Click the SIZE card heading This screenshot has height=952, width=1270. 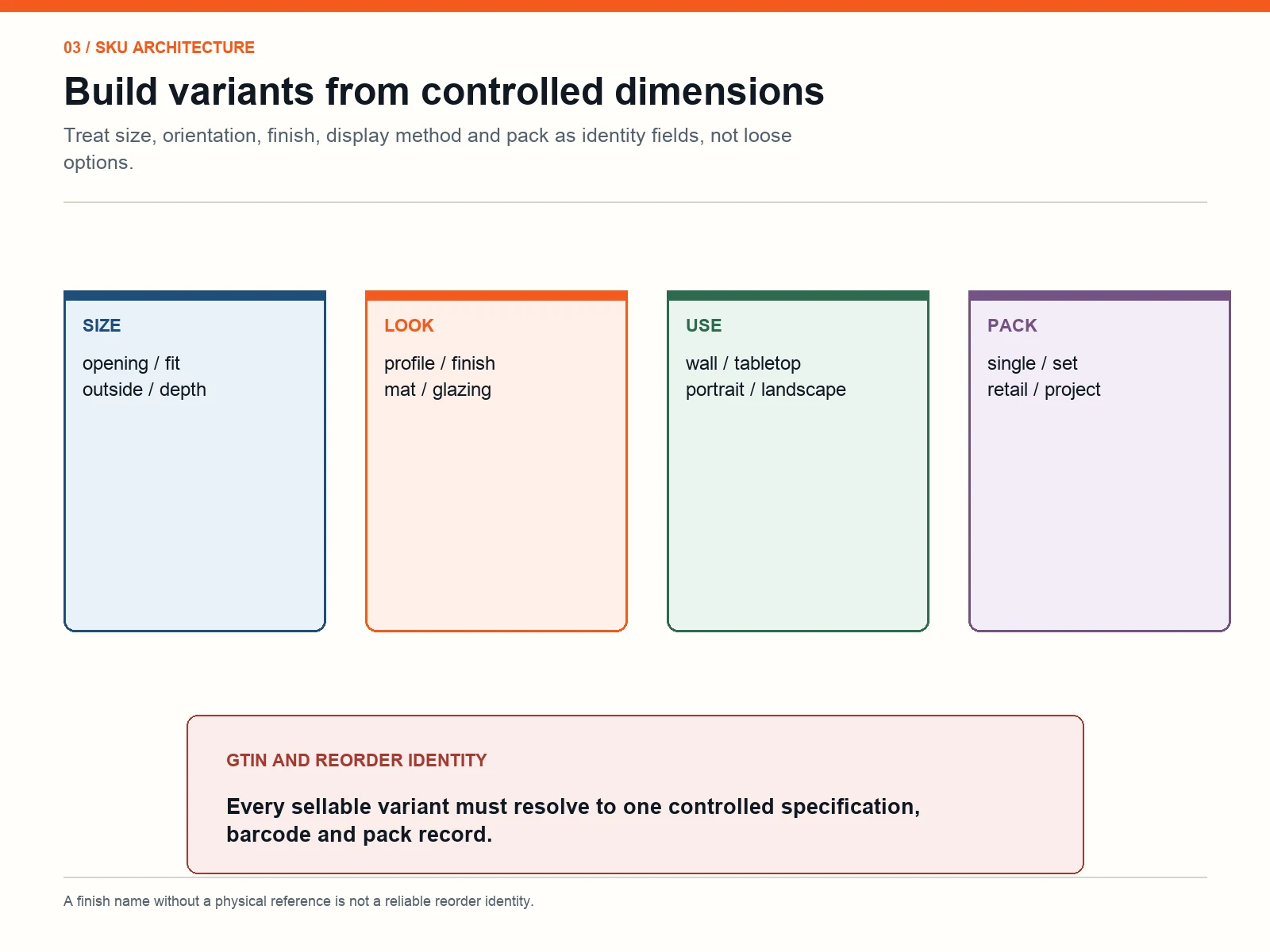[x=102, y=325]
